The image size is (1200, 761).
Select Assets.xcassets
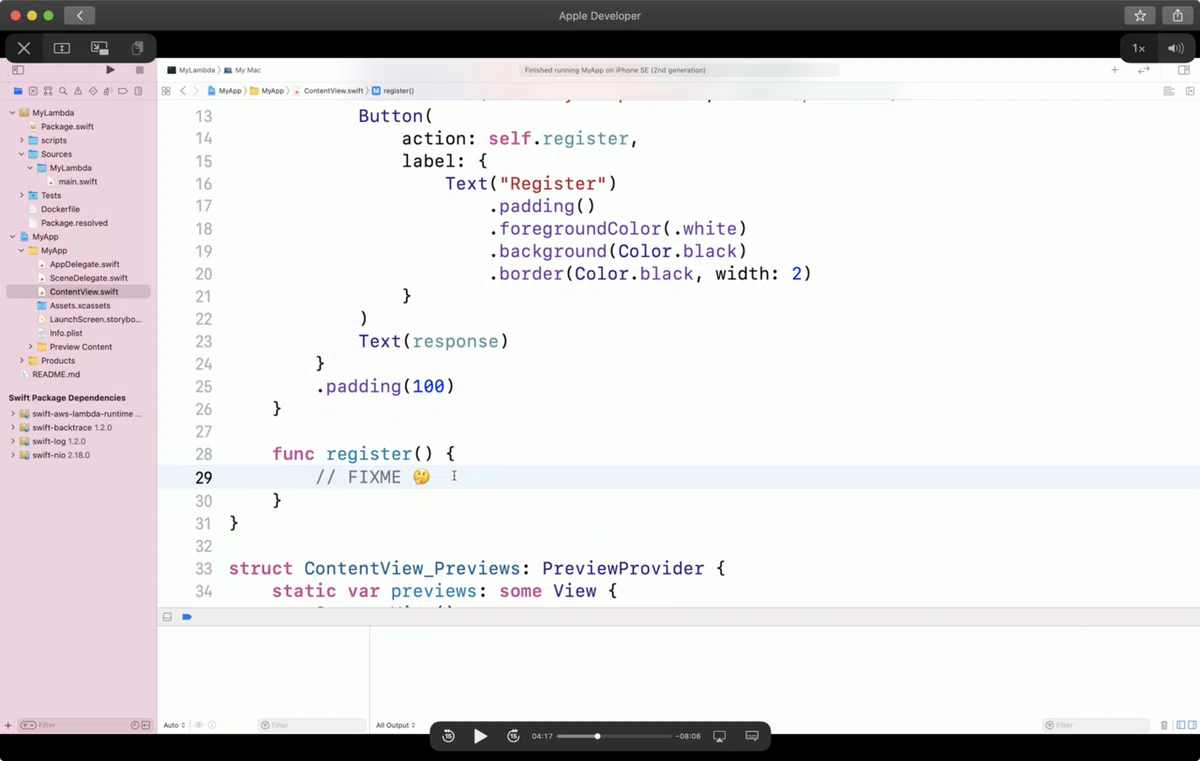[x=78, y=306]
